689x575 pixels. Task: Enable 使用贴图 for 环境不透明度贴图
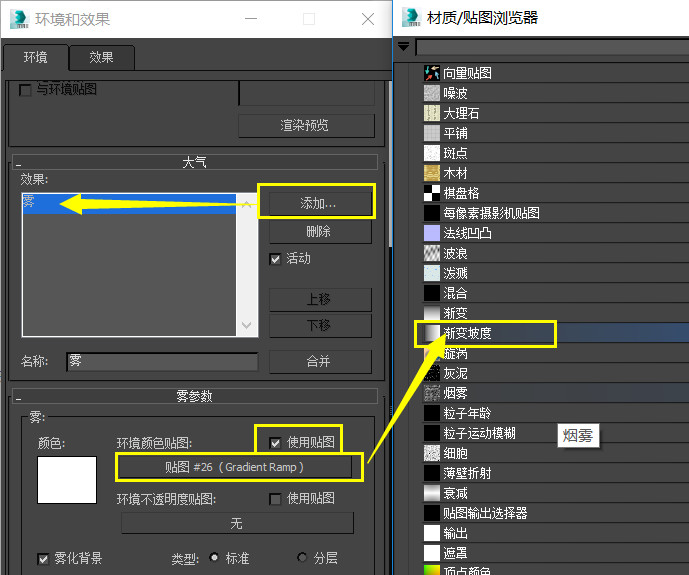coord(275,499)
